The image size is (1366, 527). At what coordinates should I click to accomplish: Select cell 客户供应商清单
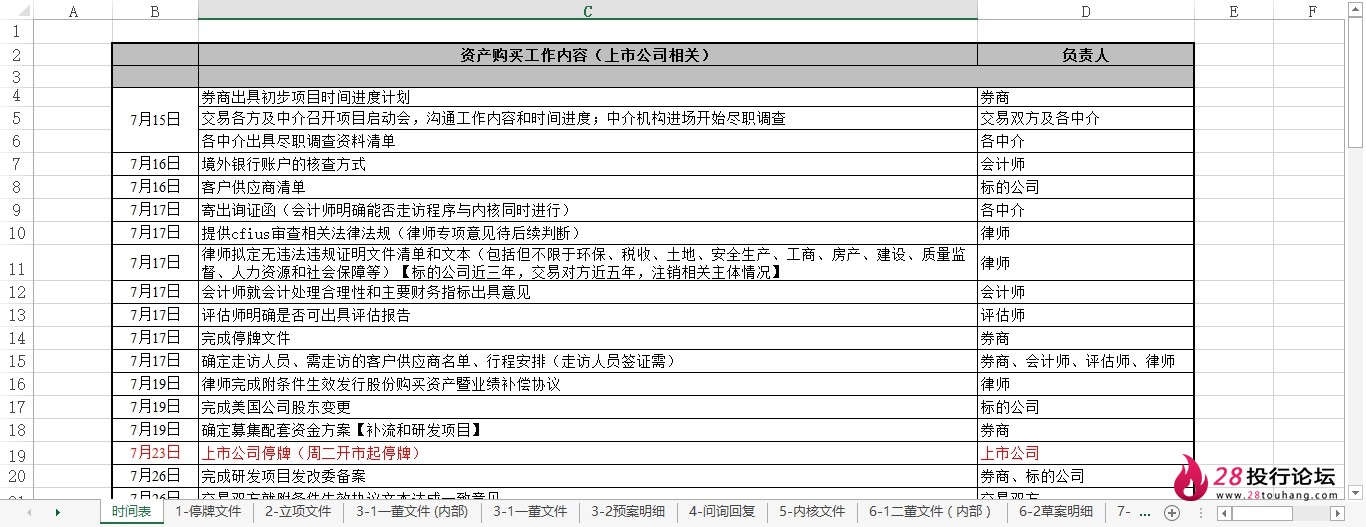coord(588,186)
